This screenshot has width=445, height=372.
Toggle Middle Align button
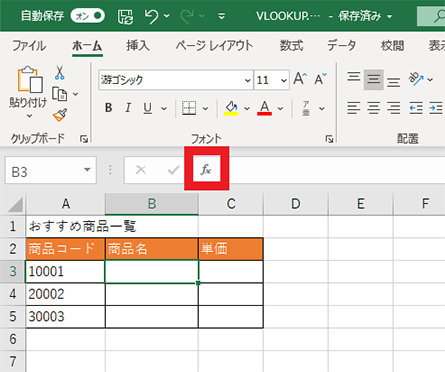coord(374,80)
